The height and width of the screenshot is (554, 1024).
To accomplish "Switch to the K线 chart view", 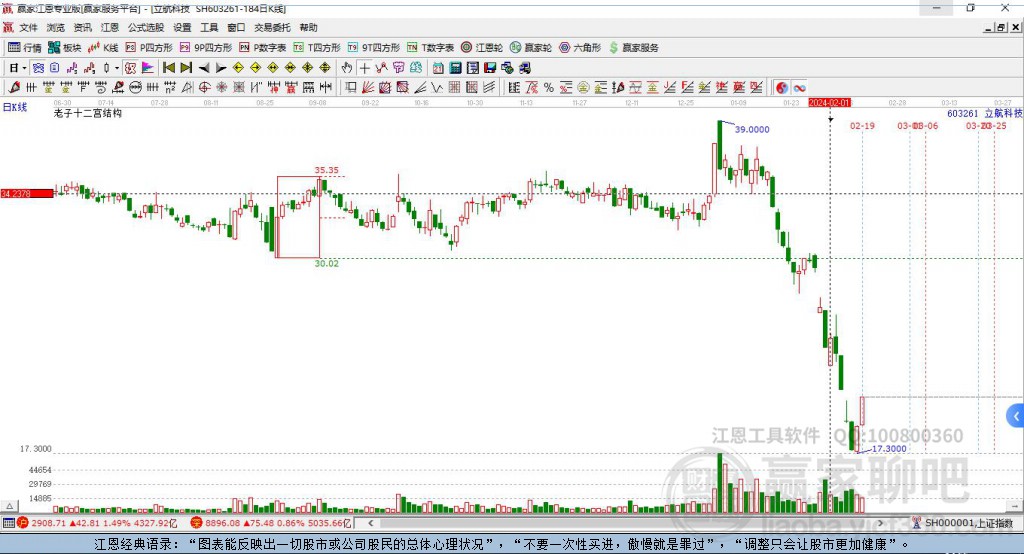I will tap(103, 48).
